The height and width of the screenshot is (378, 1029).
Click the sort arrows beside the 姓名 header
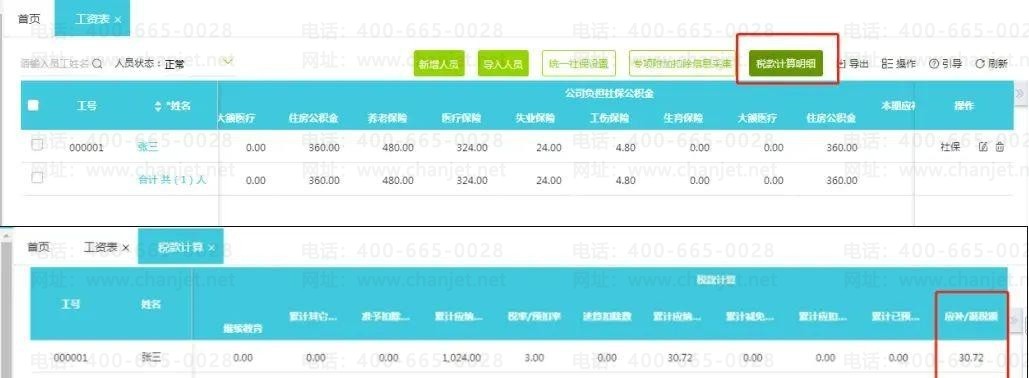click(x=158, y=106)
